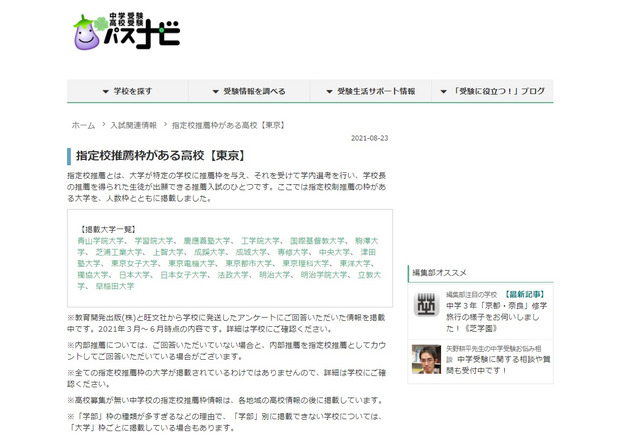
Task: Expand the 受験生活サポート情報 menu
Action: (x=371, y=91)
